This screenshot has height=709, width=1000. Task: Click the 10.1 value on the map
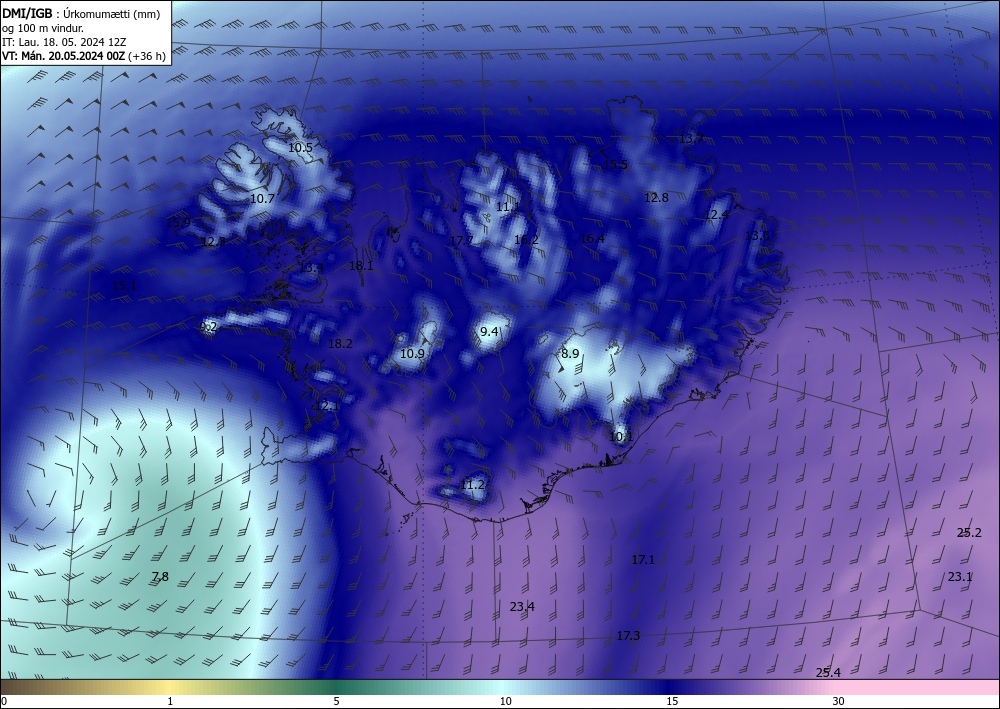click(621, 437)
